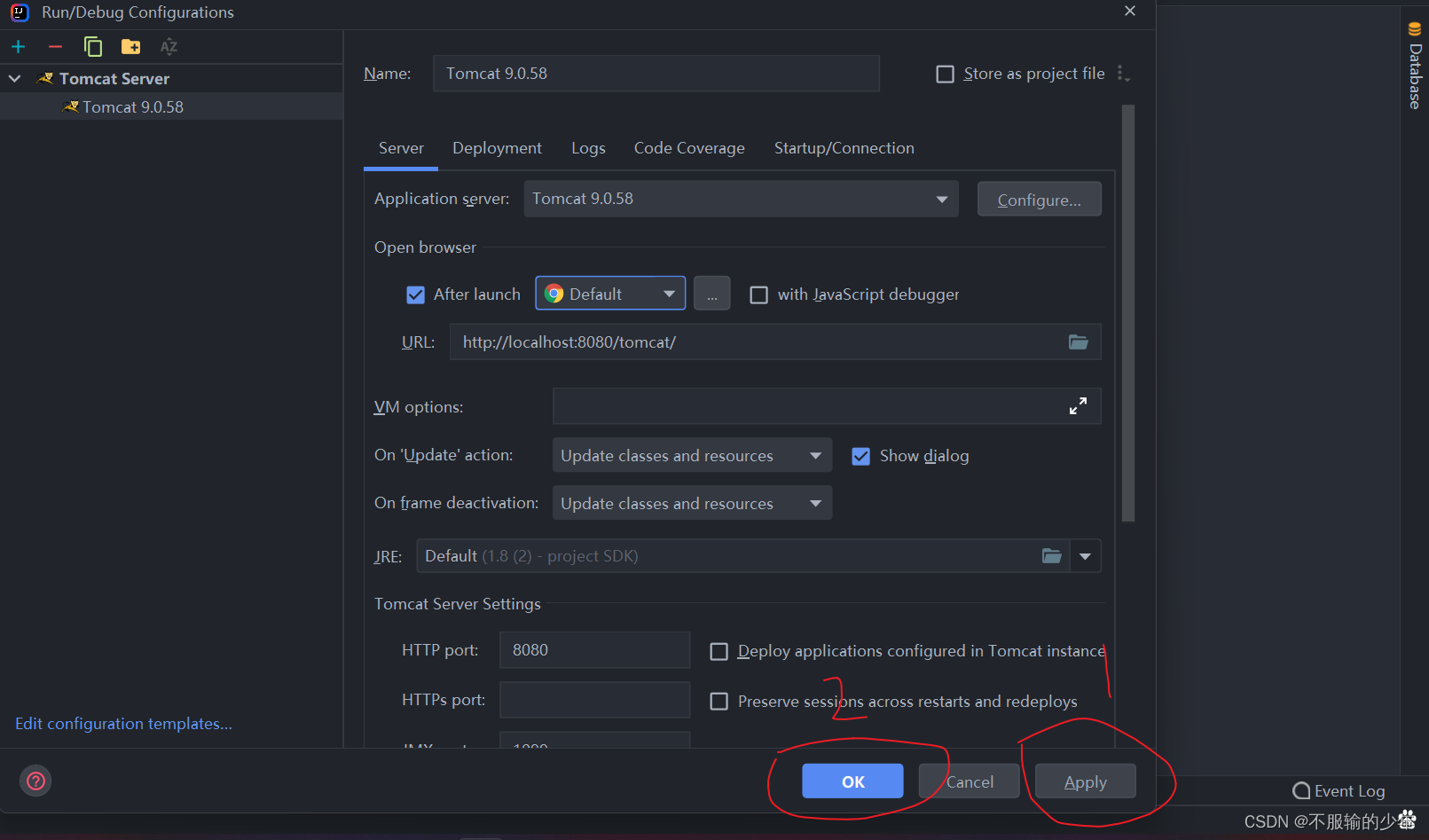
Task: Enable Preserve sessions across restarts checkbox
Action: 719,702
